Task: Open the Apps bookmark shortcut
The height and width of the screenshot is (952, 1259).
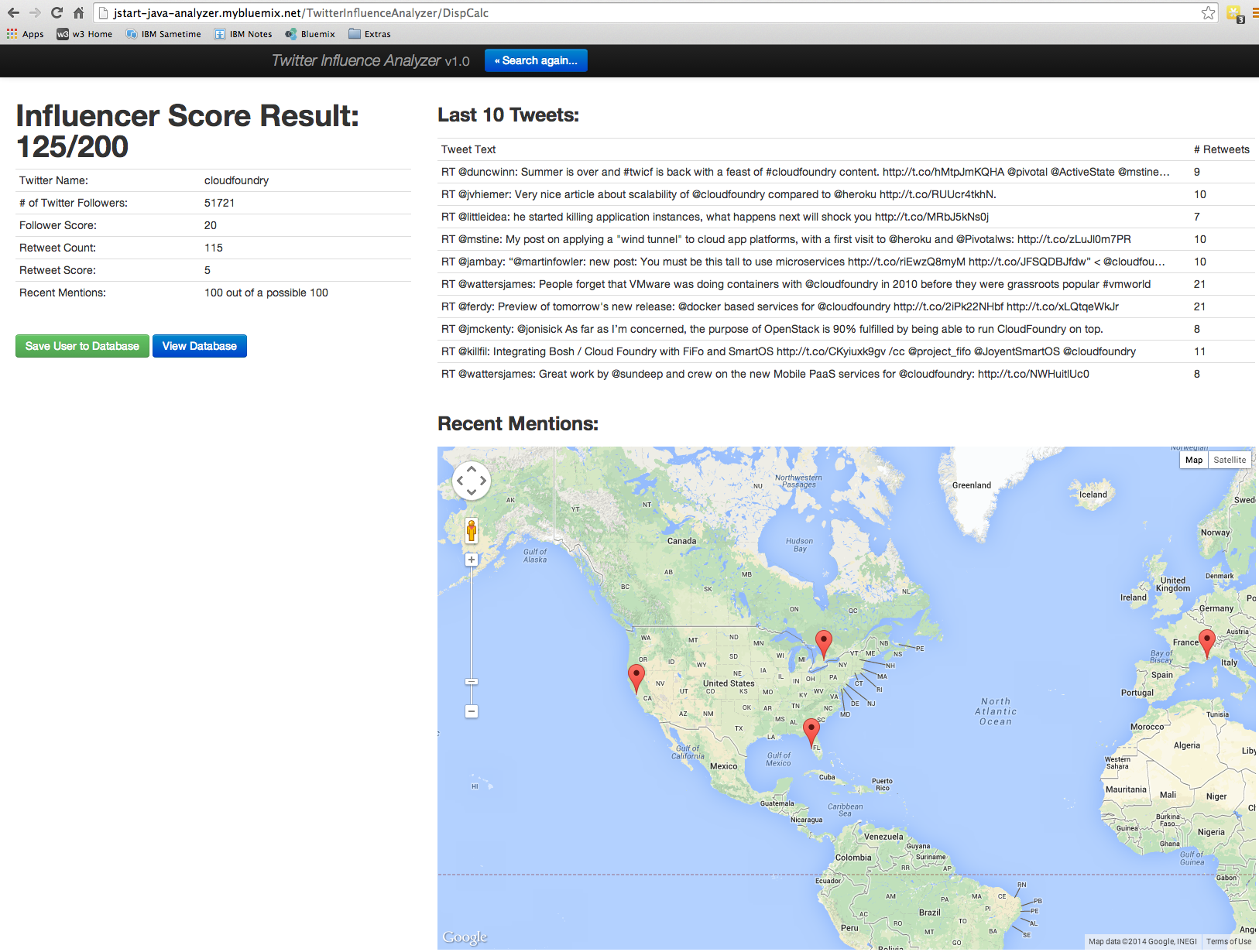Action: point(26,34)
